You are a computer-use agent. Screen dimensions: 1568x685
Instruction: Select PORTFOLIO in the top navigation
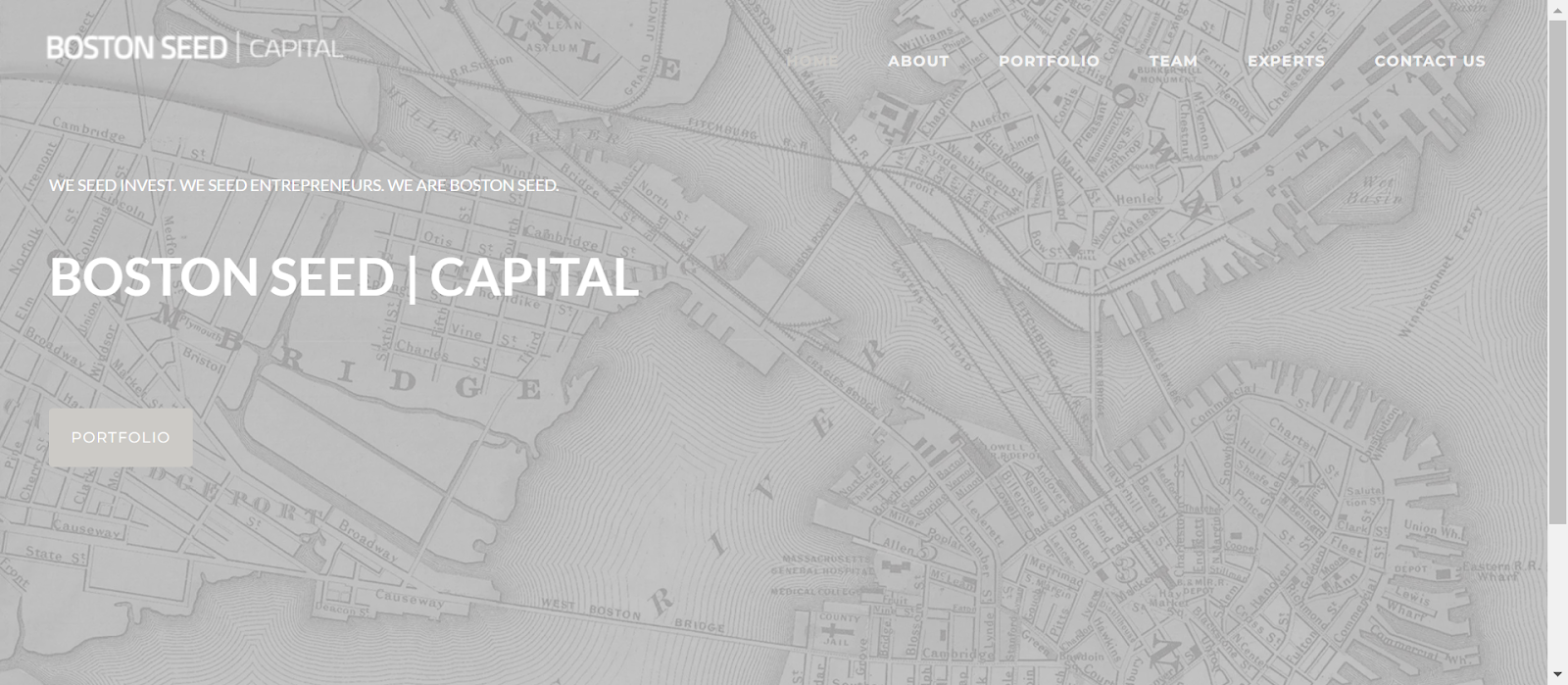pyautogui.click(x=1049, y=61)
